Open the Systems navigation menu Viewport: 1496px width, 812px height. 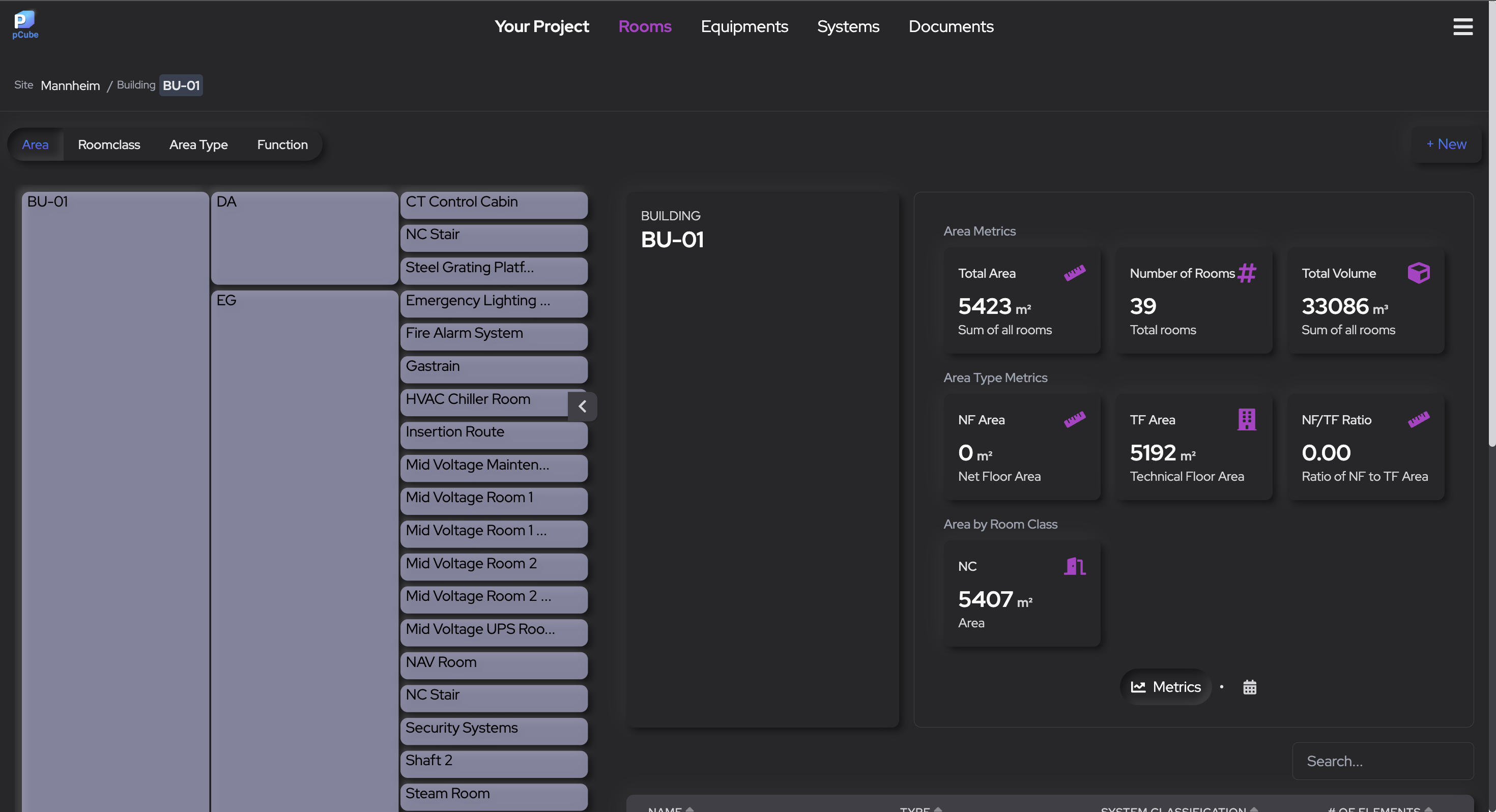click(x=848, y=27)
